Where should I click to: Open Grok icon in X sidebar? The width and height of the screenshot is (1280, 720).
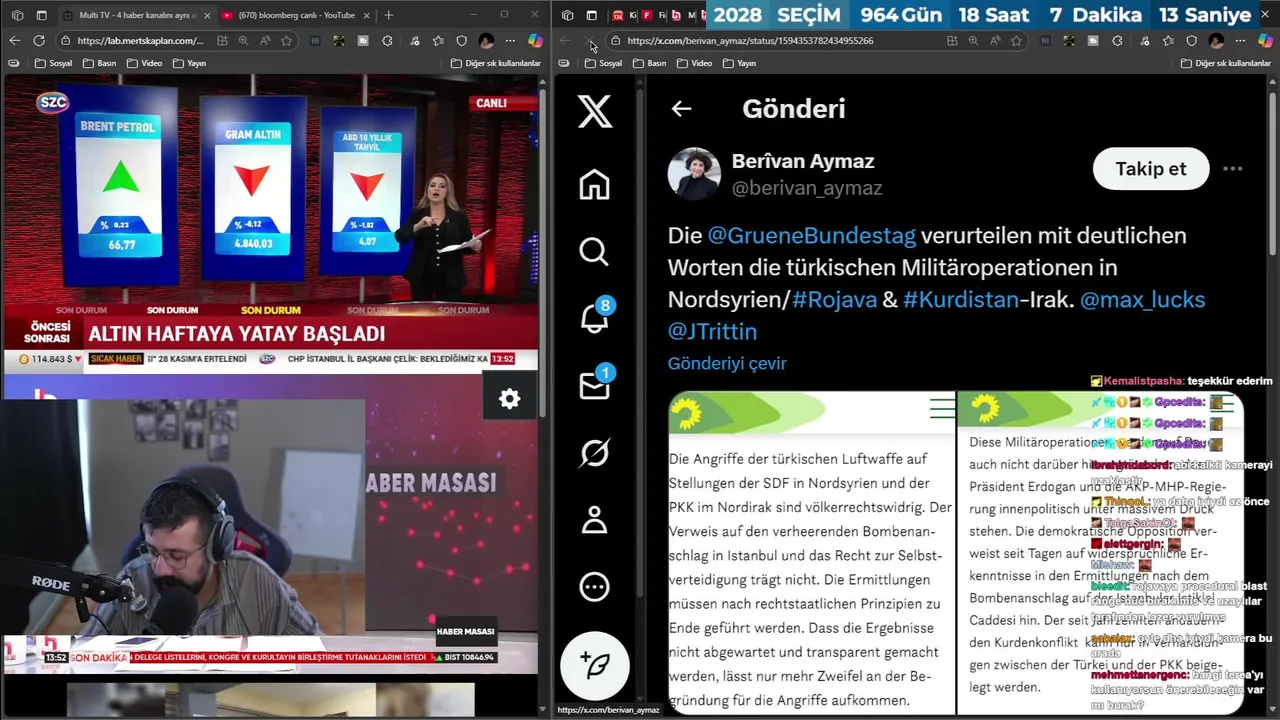pos(594,453)
